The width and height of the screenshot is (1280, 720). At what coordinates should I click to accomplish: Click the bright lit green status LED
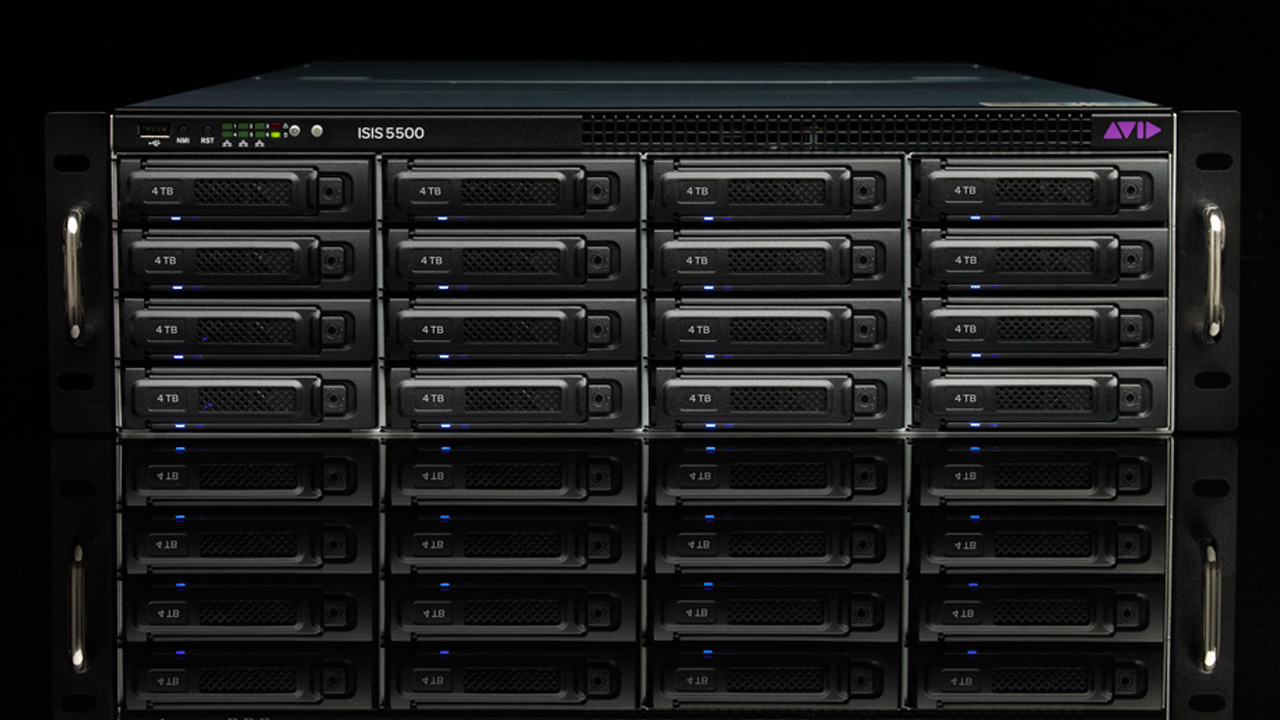tap(275, 135)
